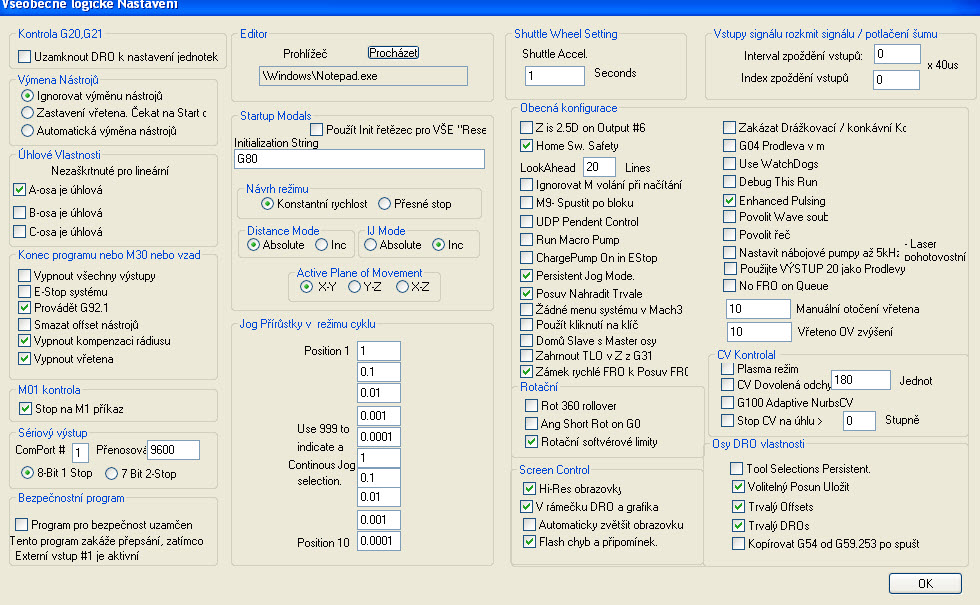980x605 pixels.
Task: Toggle Hi-Res obrazovky checkbox
Action: click(530, 488)
